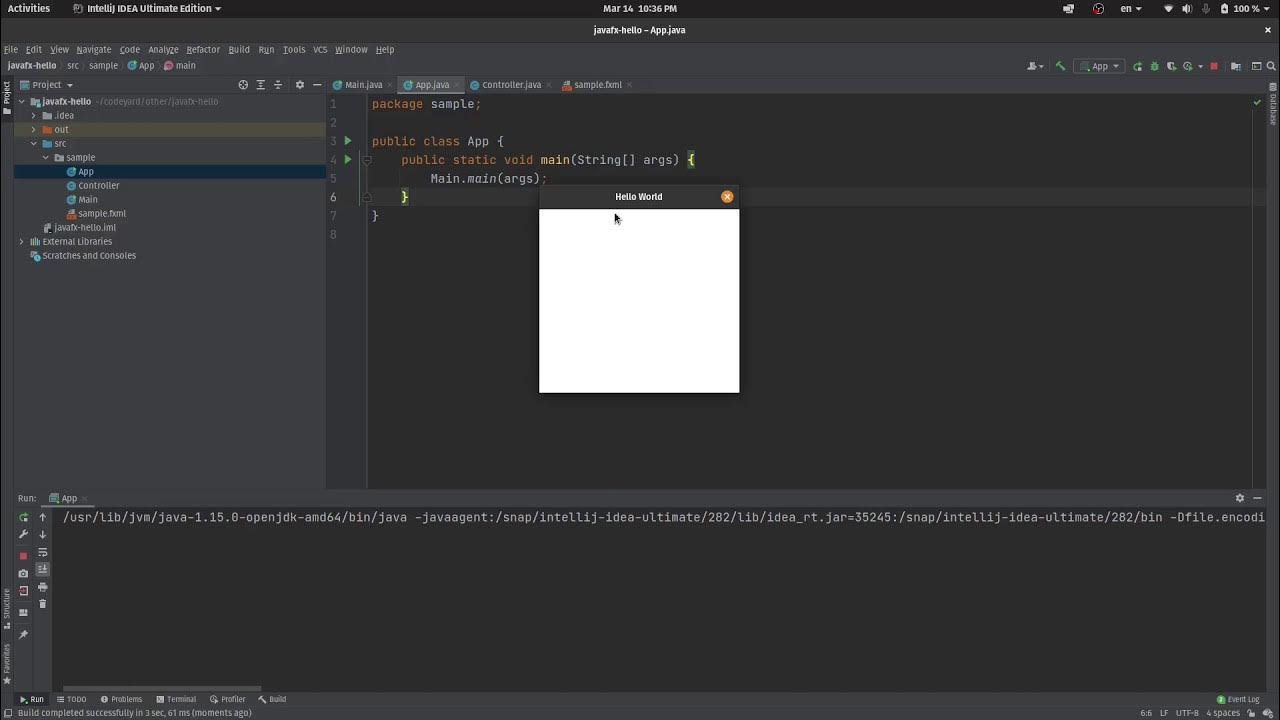Pin the Run tab with pin icon
Screen dimensions: 1280x720
click(23, 635)
